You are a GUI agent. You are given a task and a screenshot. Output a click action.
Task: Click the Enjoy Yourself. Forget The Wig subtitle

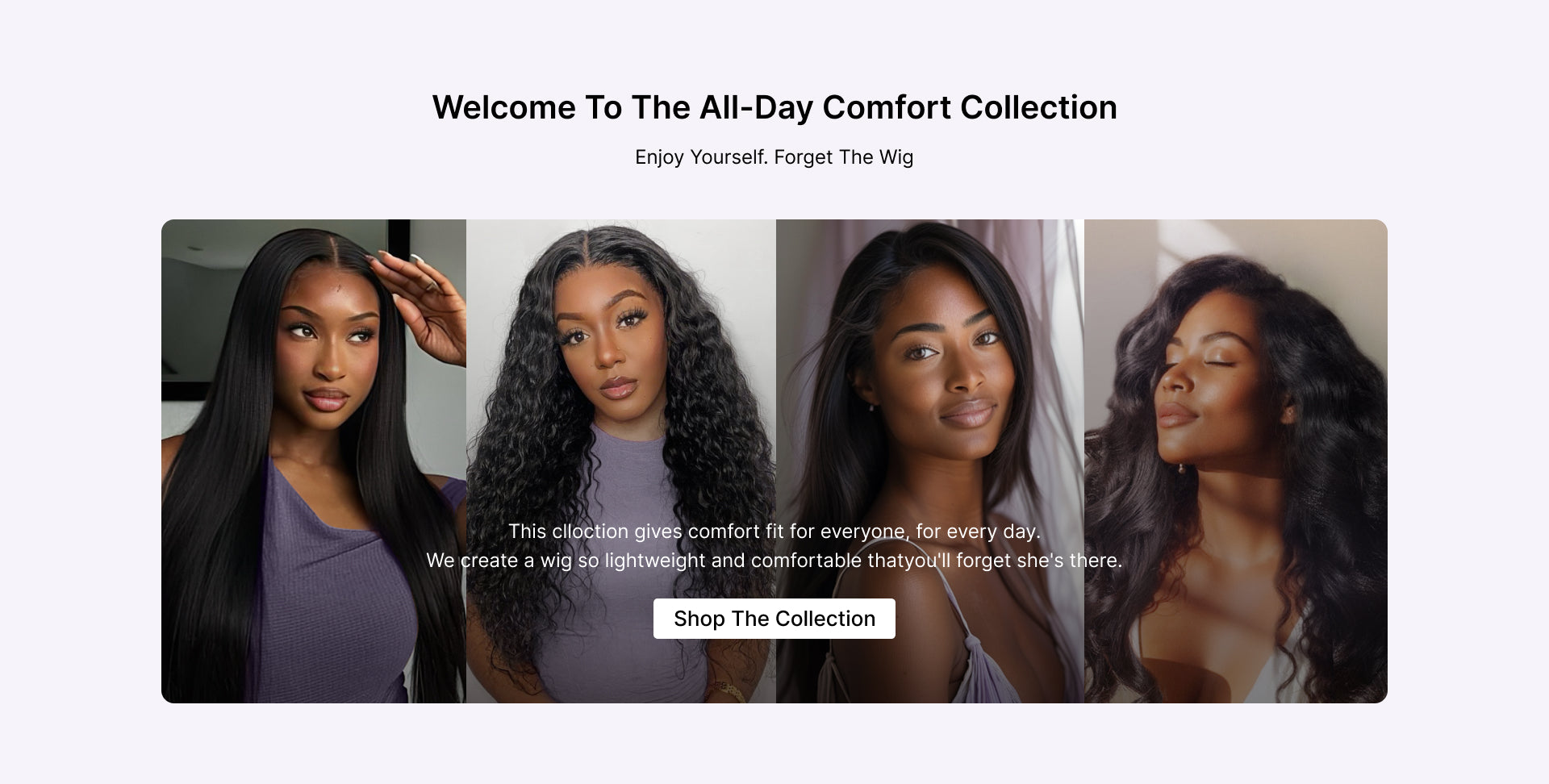pyautogui.click(x=774, y=156)
